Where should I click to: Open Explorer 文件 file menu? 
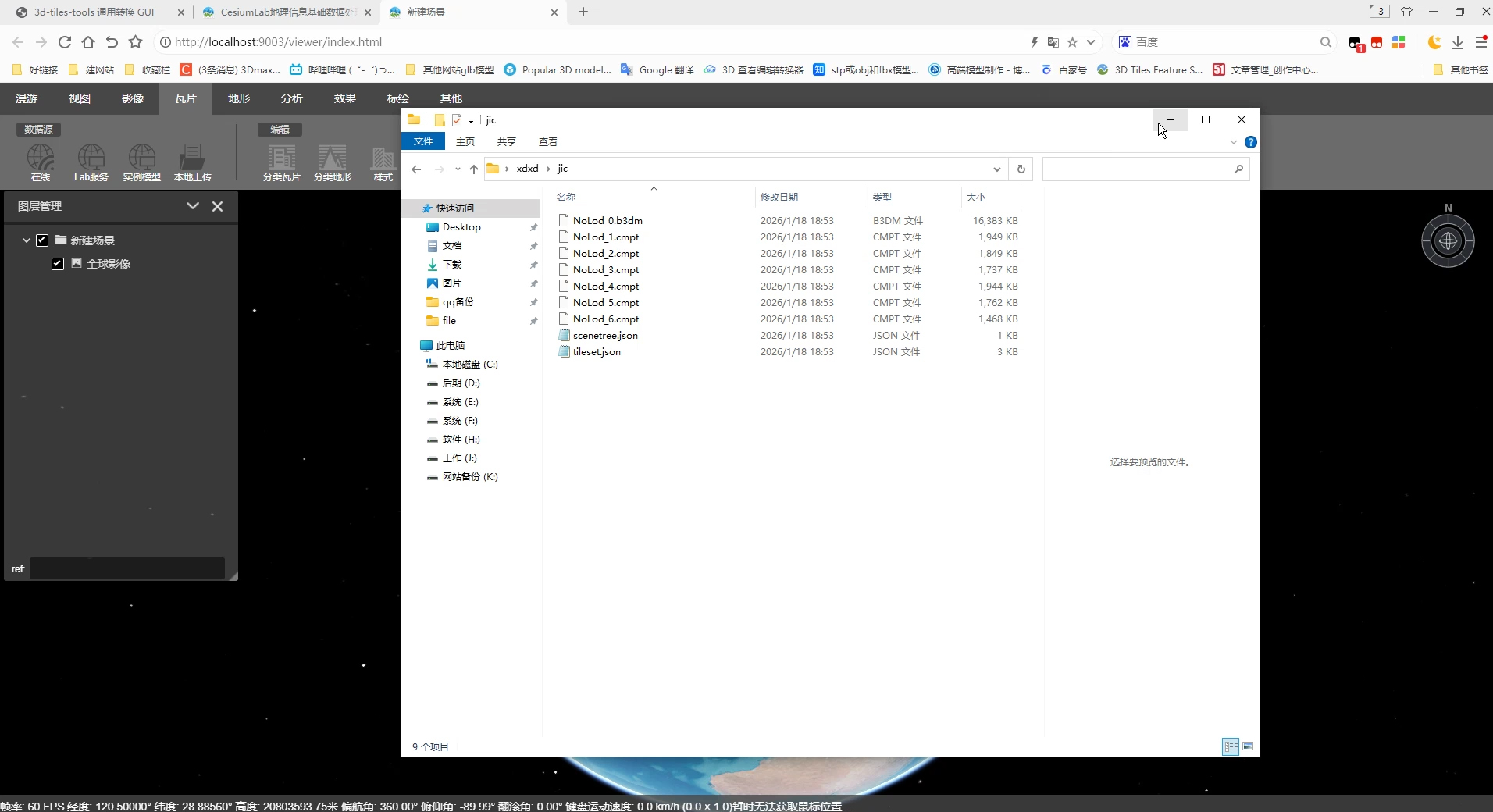(423, 141)
